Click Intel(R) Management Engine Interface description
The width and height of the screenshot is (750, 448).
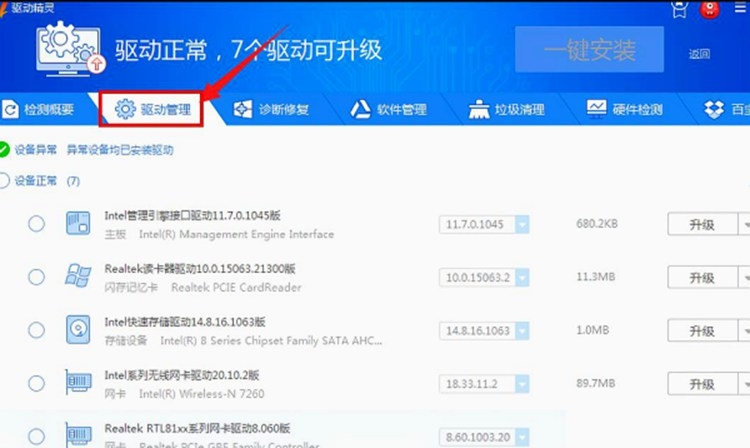point(237,234)
